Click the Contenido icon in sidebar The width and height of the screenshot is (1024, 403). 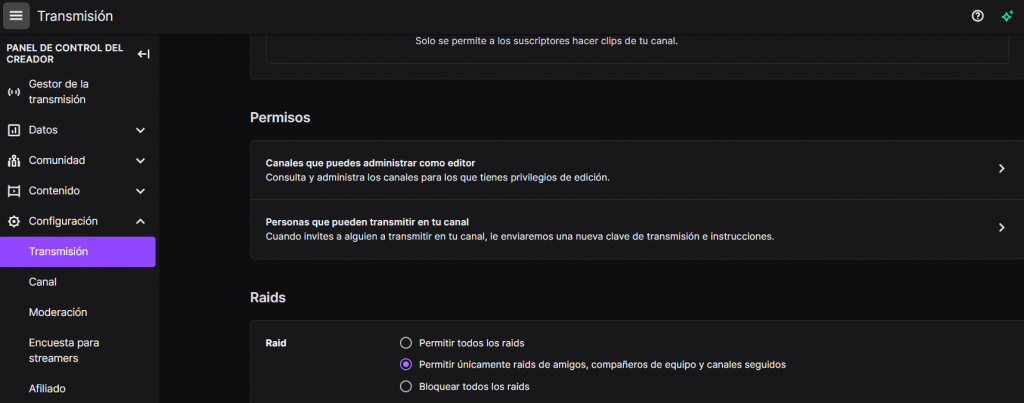coord(14,191)
